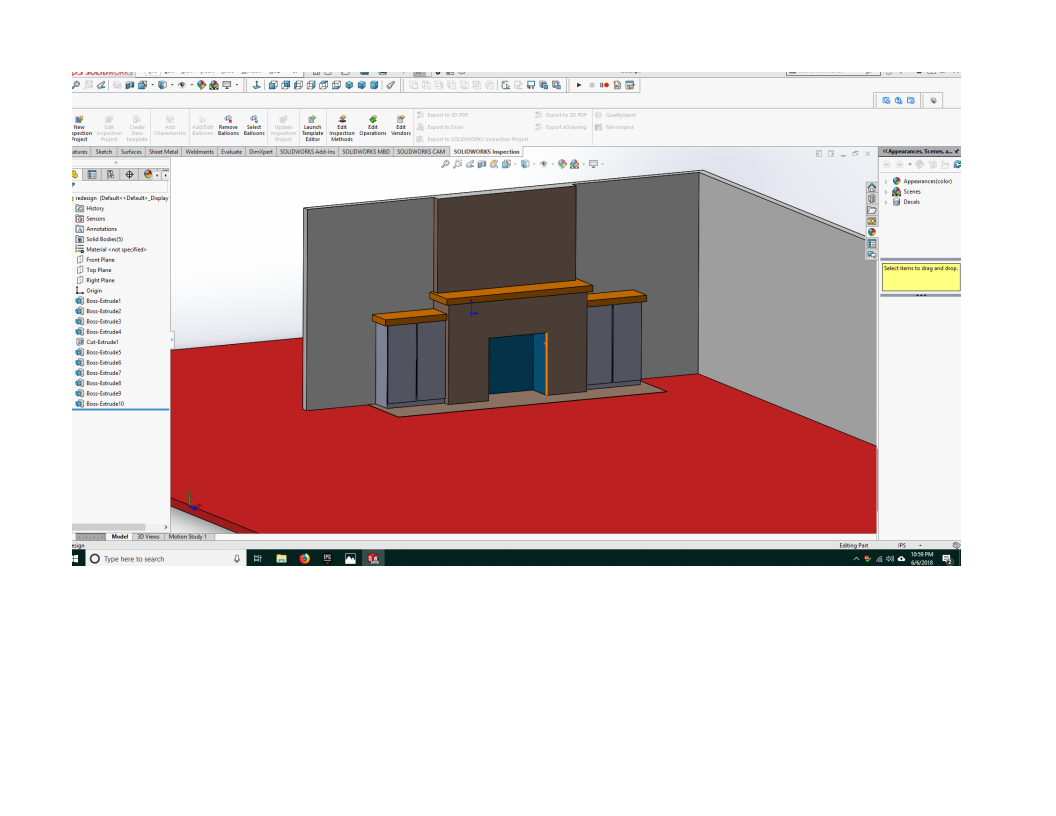Click the Origin item in the tree

click(x=89, y=291)
